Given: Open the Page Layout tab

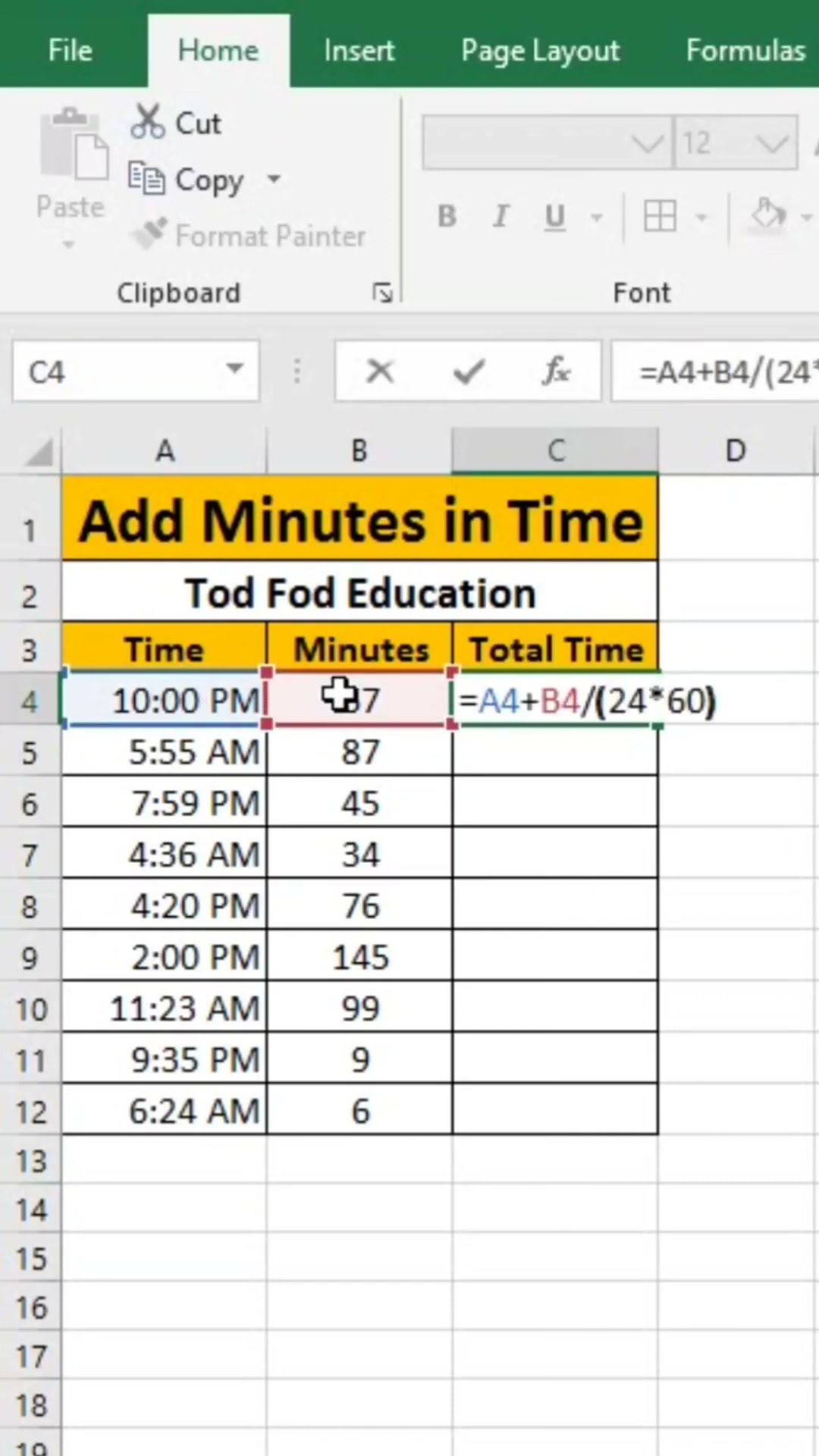Looking at the screenshot, I should click(540, 51).
